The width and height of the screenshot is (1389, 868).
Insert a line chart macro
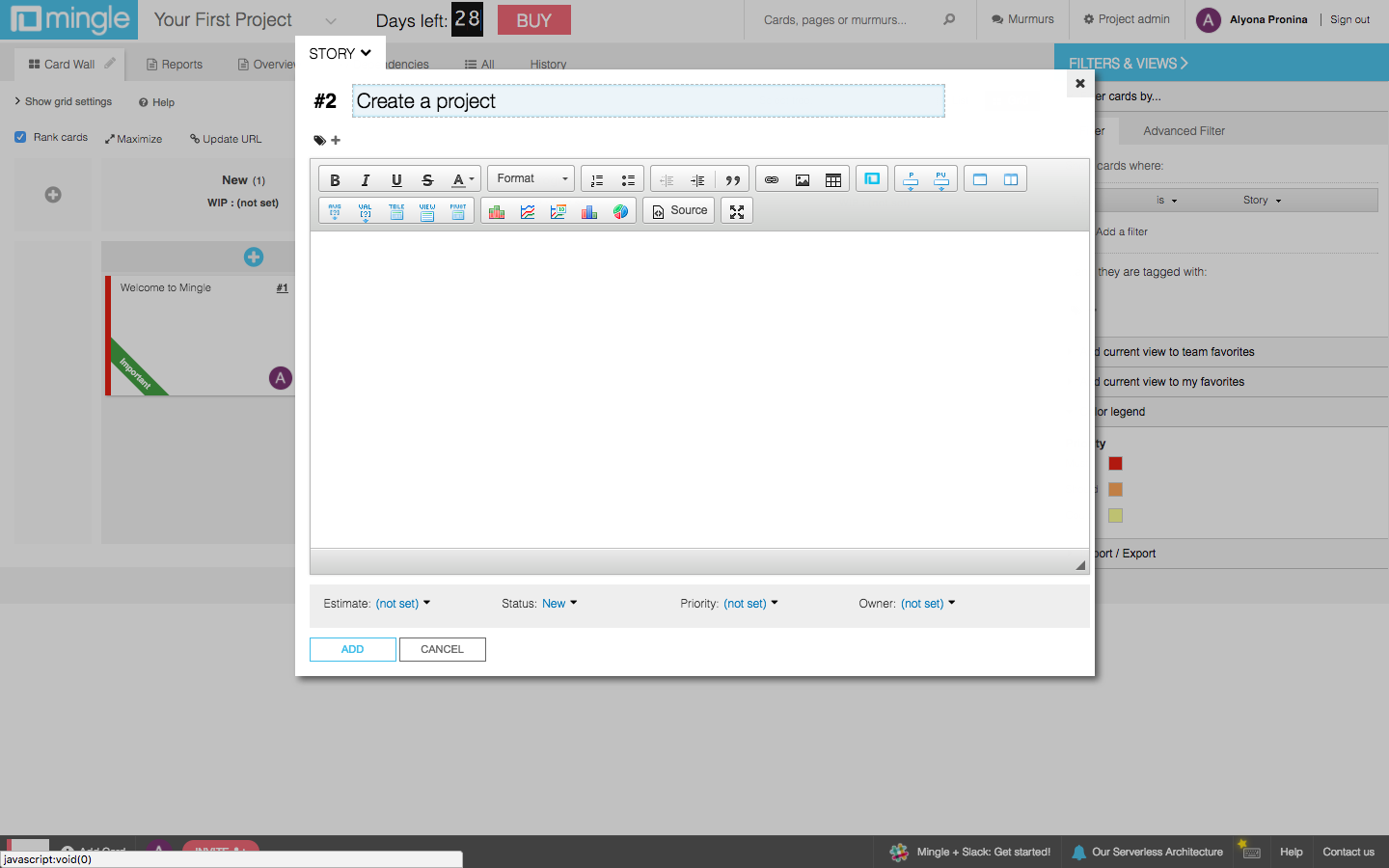528,211
